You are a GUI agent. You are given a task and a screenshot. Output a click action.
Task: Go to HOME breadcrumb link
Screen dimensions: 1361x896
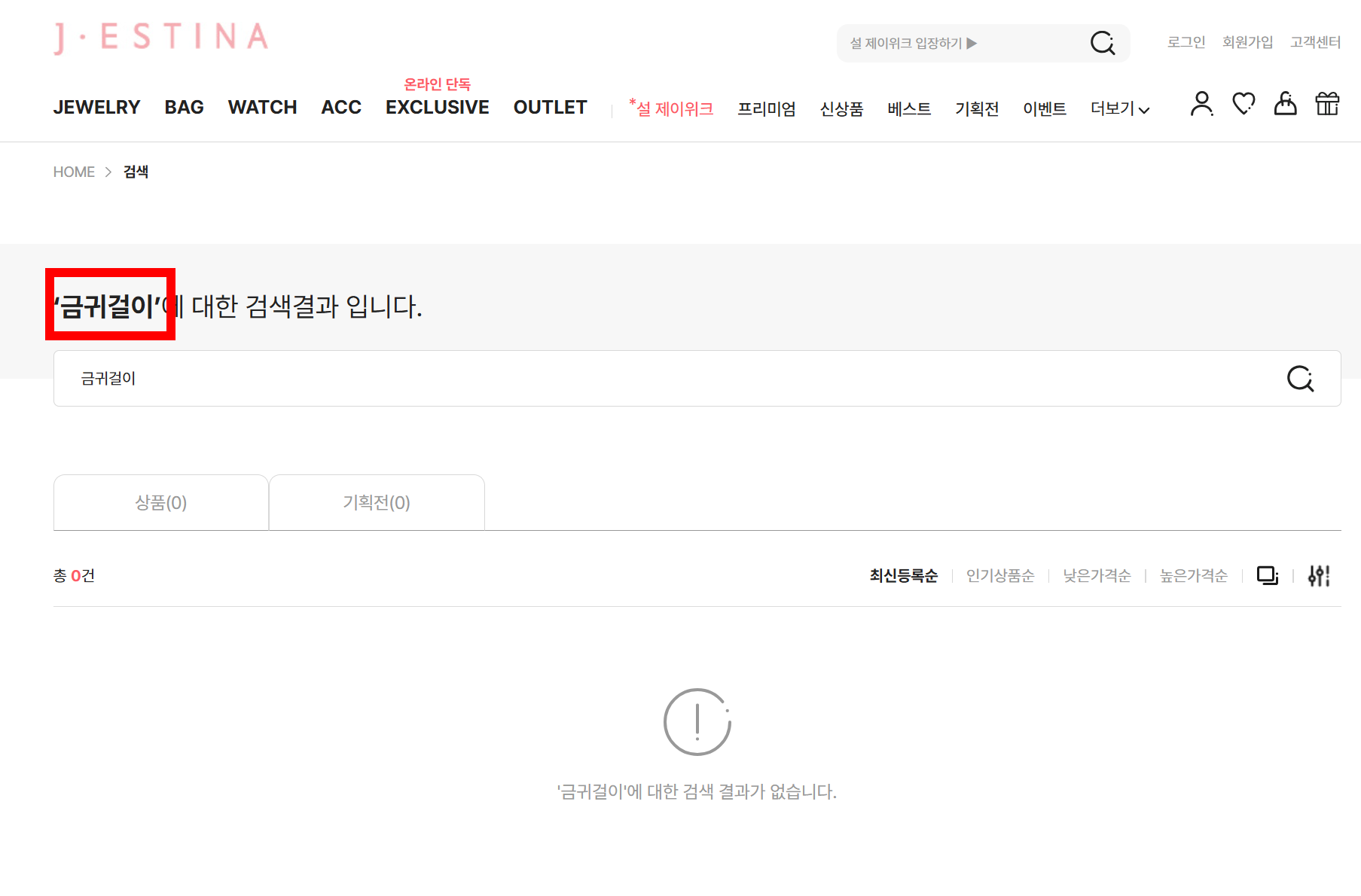74,172
